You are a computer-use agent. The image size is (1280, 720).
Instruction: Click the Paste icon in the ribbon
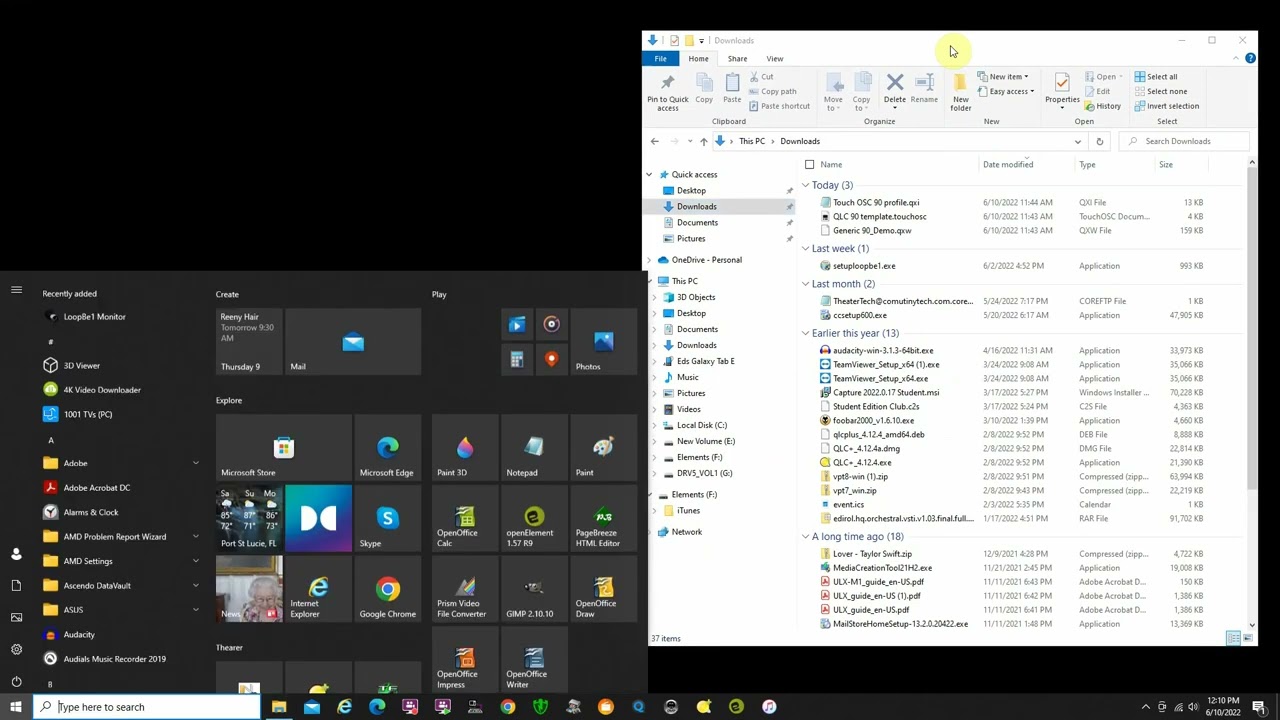[x=732, y=89]
